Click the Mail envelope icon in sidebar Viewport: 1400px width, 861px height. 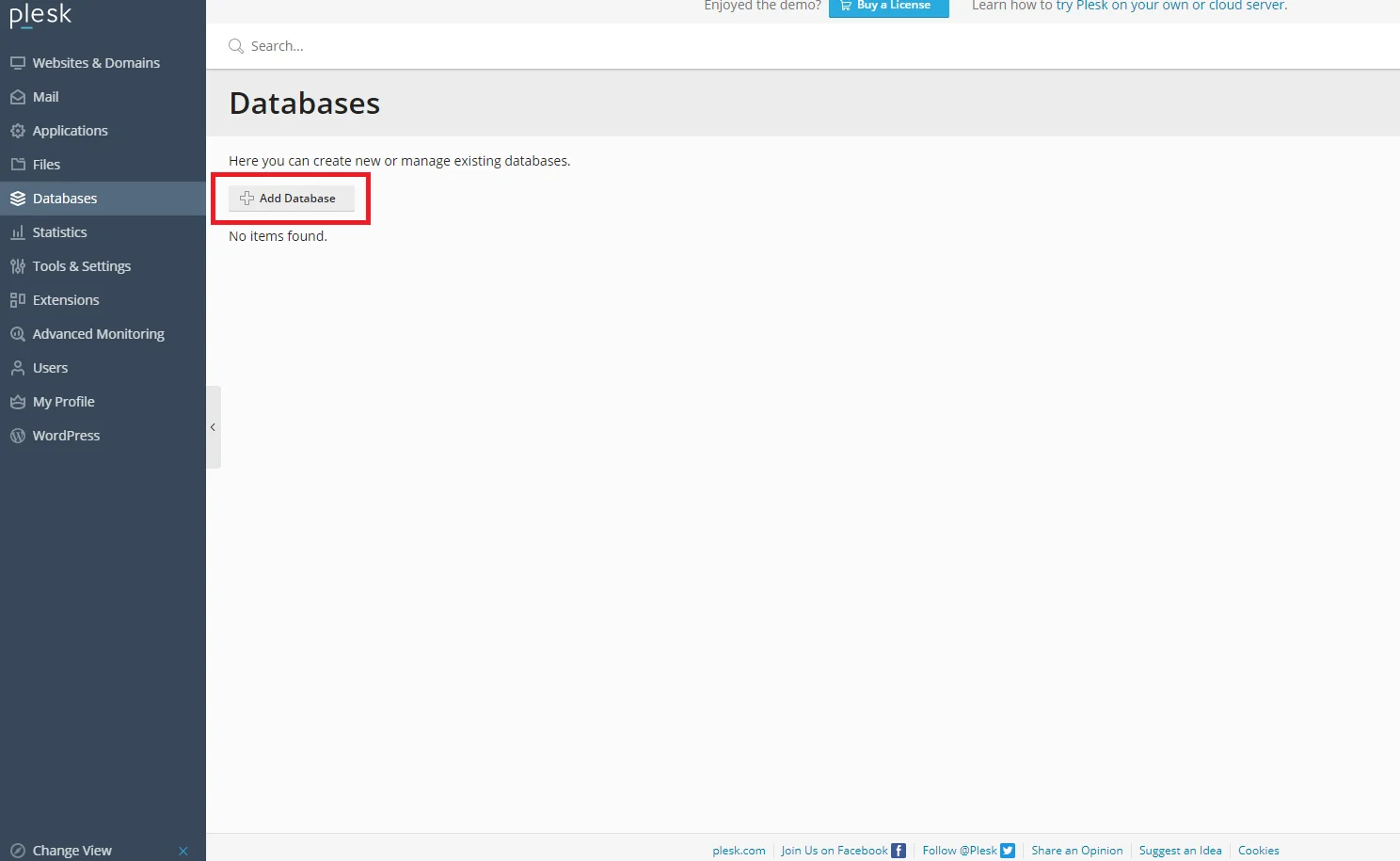point(18,97)
